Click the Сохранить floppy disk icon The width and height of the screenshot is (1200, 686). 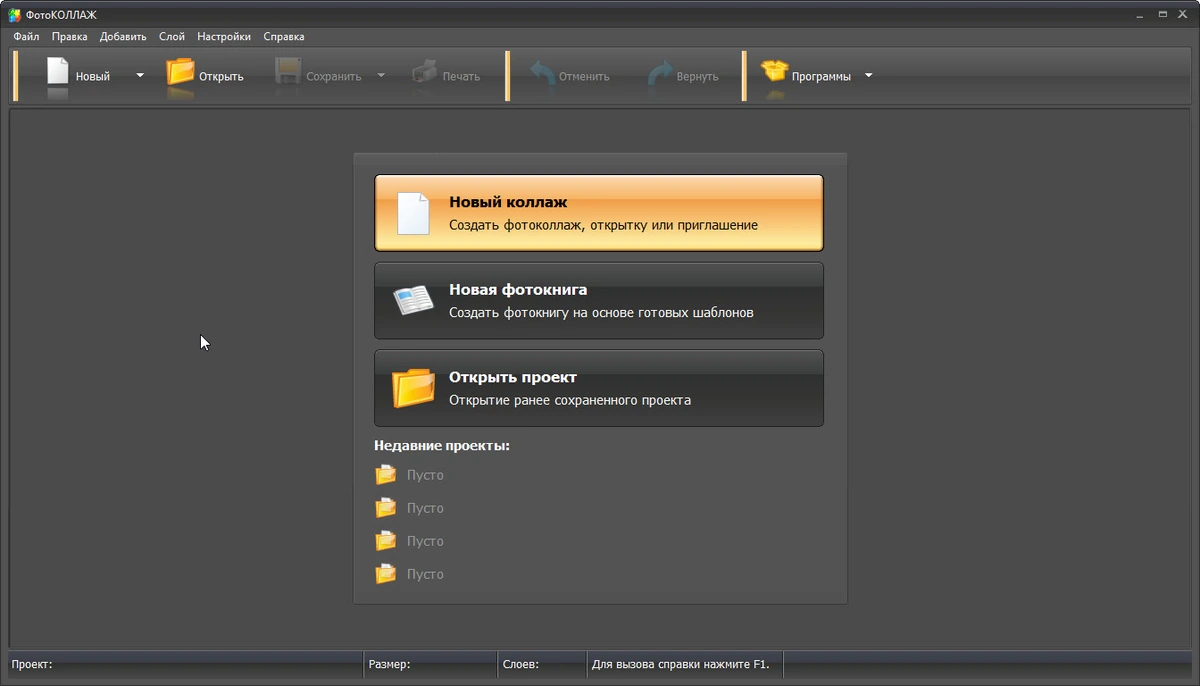[x=288, y=72]
